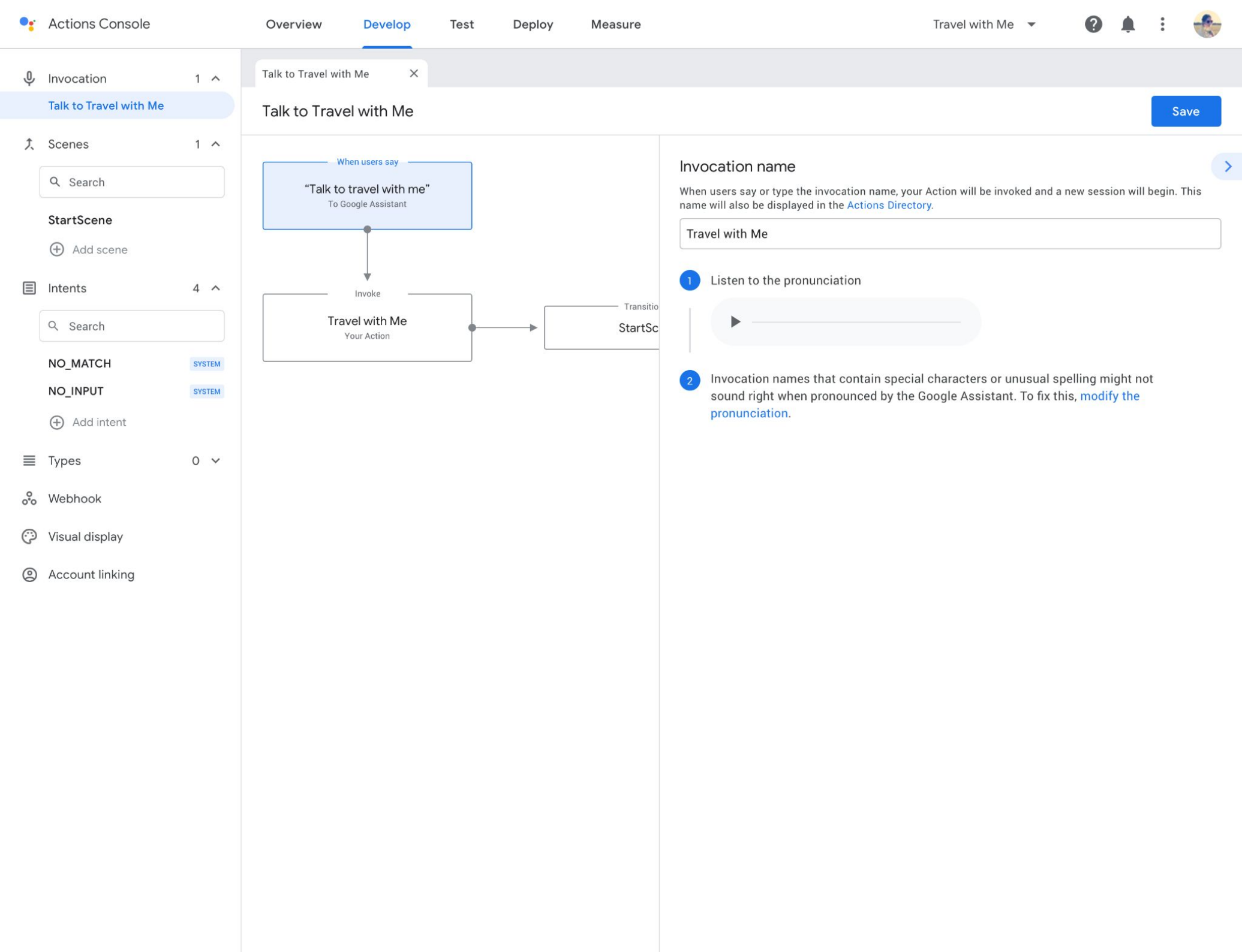Select the 'When users say' flow node
This screenshot has height=952, width=1242.
(x=367, y=195)
